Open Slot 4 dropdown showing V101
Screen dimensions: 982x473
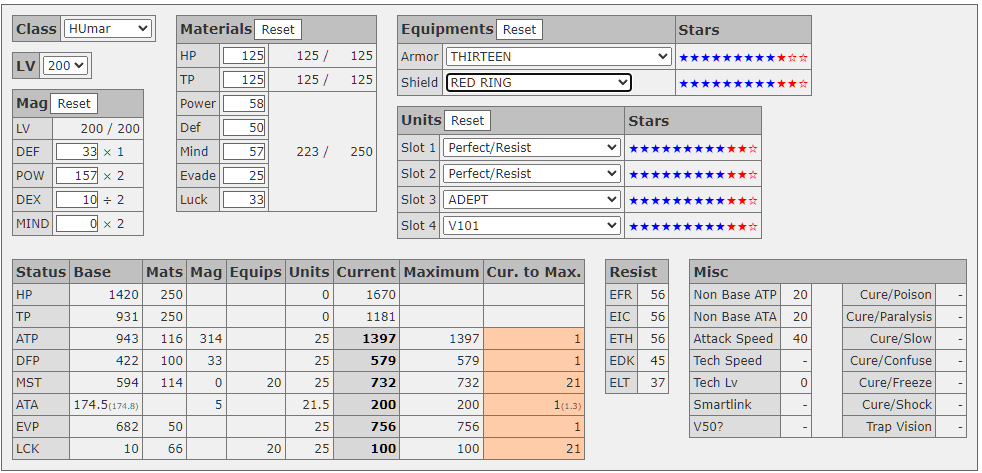click(x=531, y=226)
